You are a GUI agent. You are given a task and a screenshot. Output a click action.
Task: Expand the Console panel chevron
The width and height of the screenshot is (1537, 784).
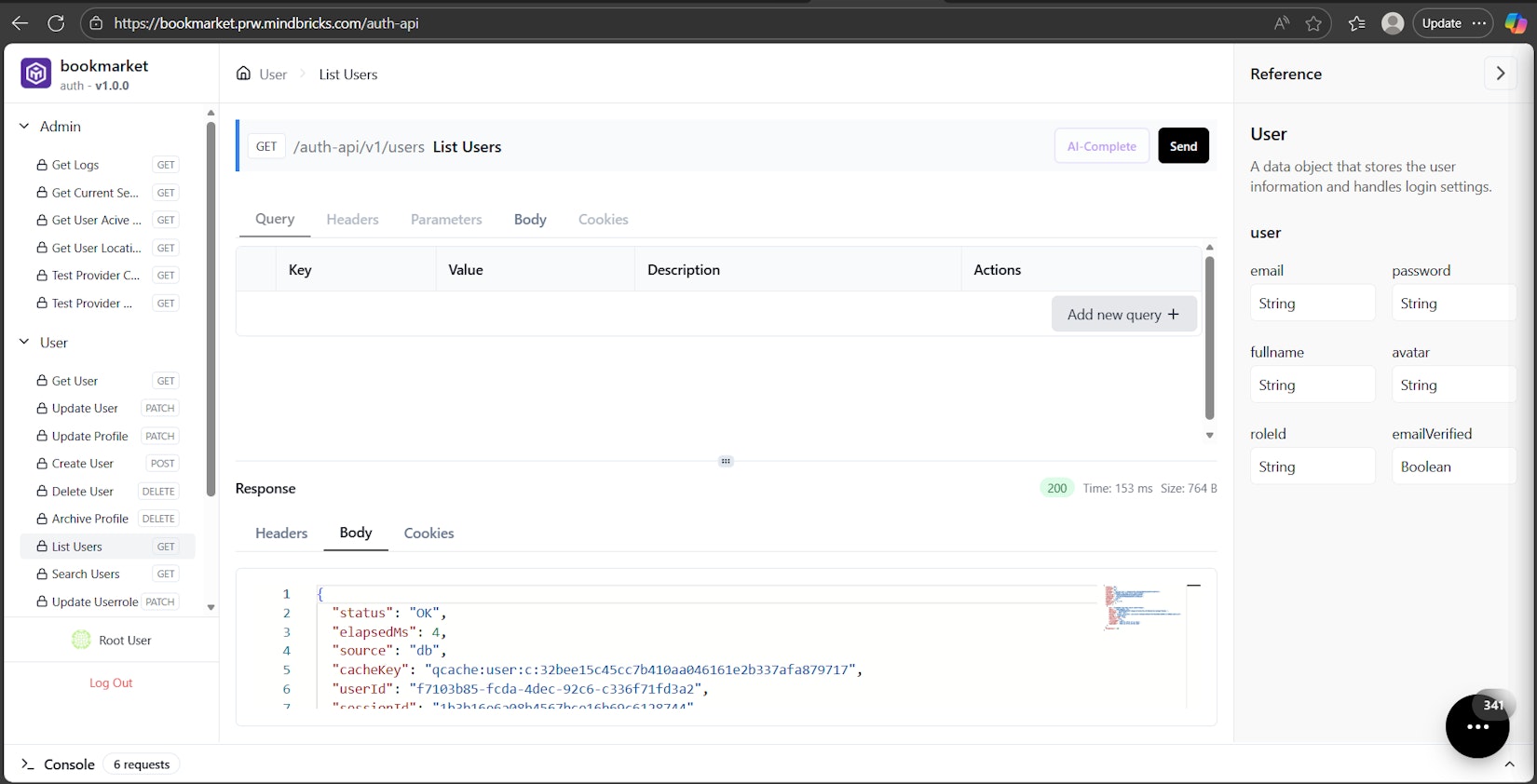point(1509,764)
